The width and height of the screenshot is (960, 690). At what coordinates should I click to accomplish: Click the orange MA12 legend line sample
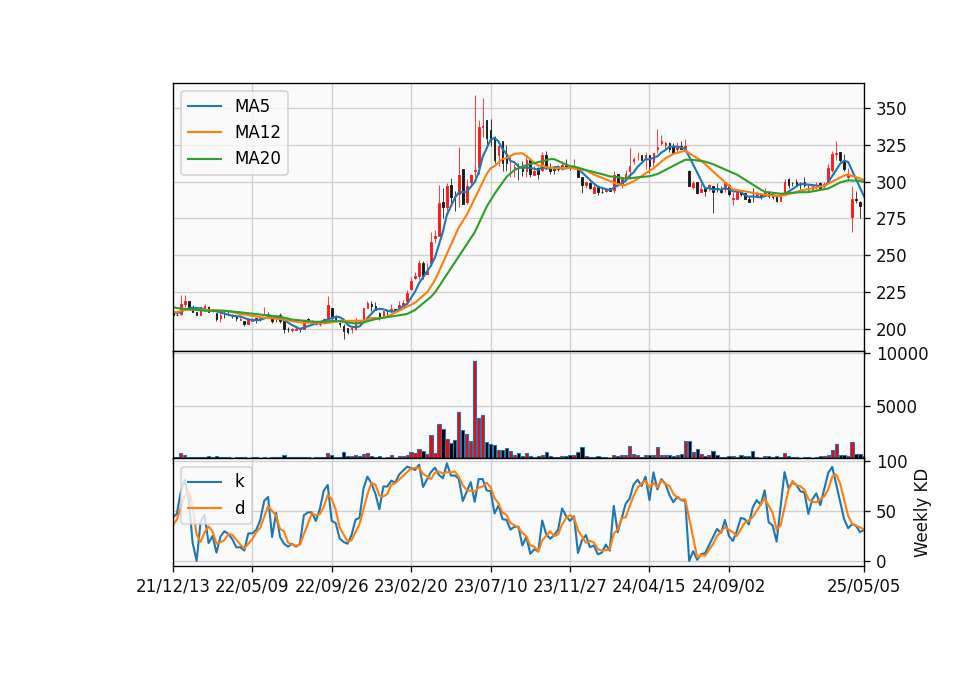[204, 132]
